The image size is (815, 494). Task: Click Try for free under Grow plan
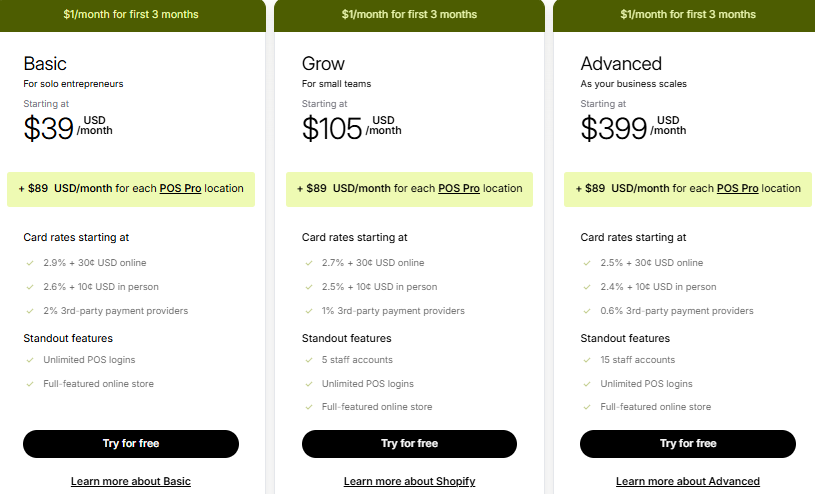[x=409, y=443]
